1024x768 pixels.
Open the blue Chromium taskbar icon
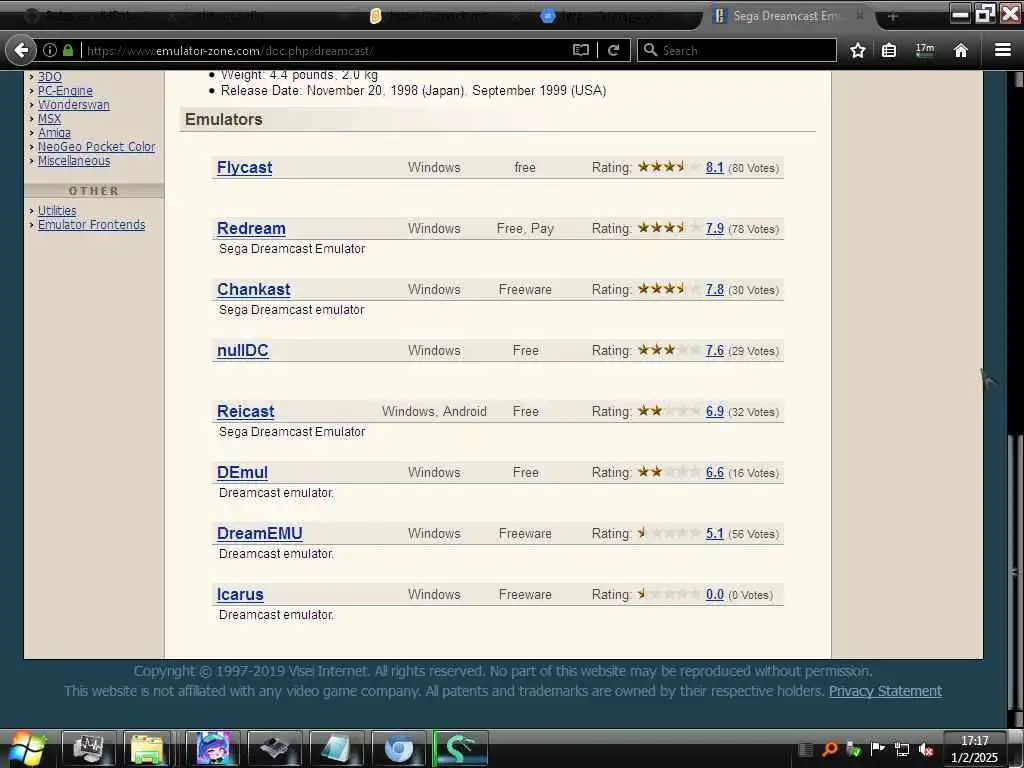398,748
